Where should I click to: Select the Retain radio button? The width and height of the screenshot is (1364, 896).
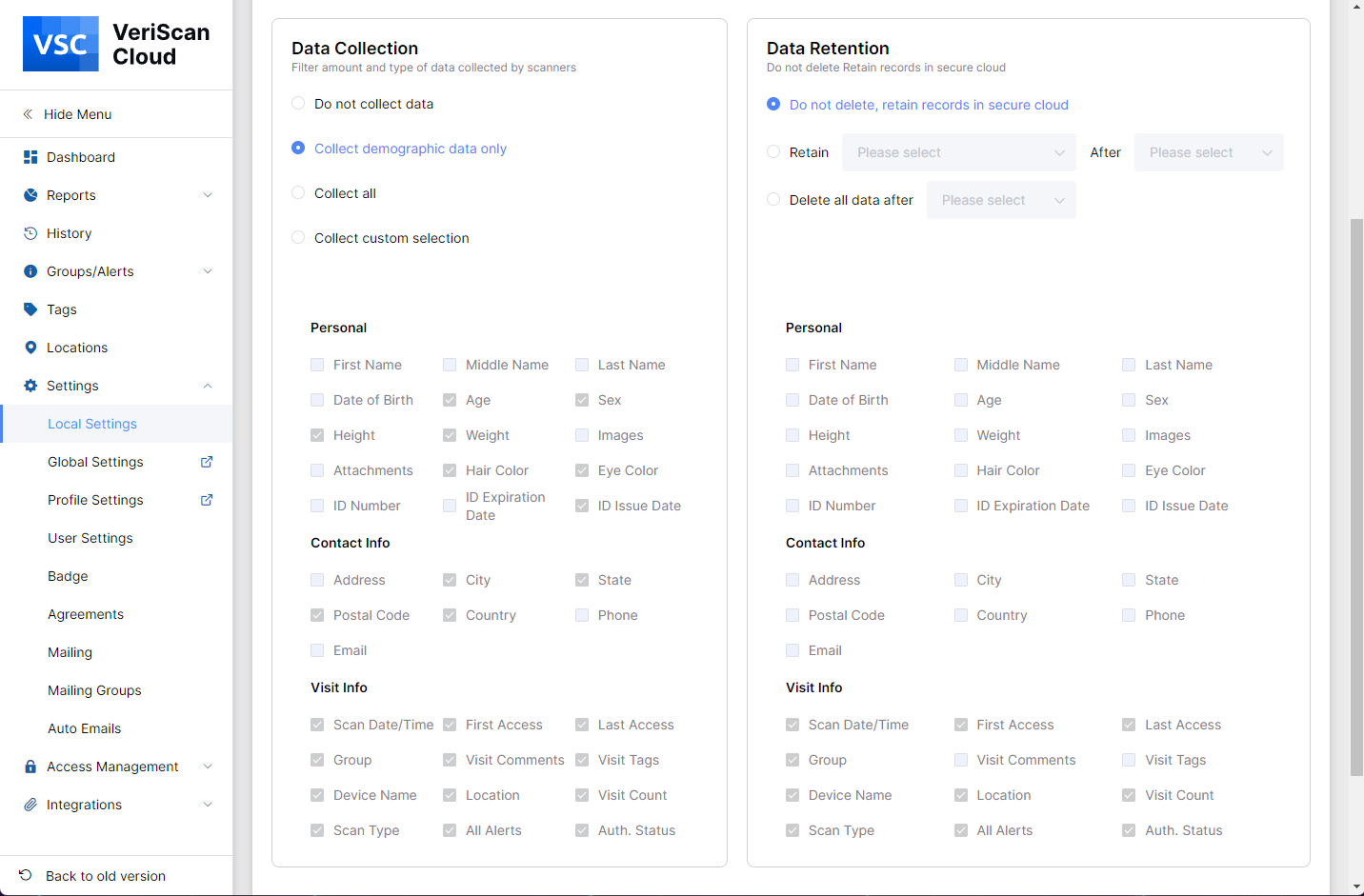pos(773,151)
